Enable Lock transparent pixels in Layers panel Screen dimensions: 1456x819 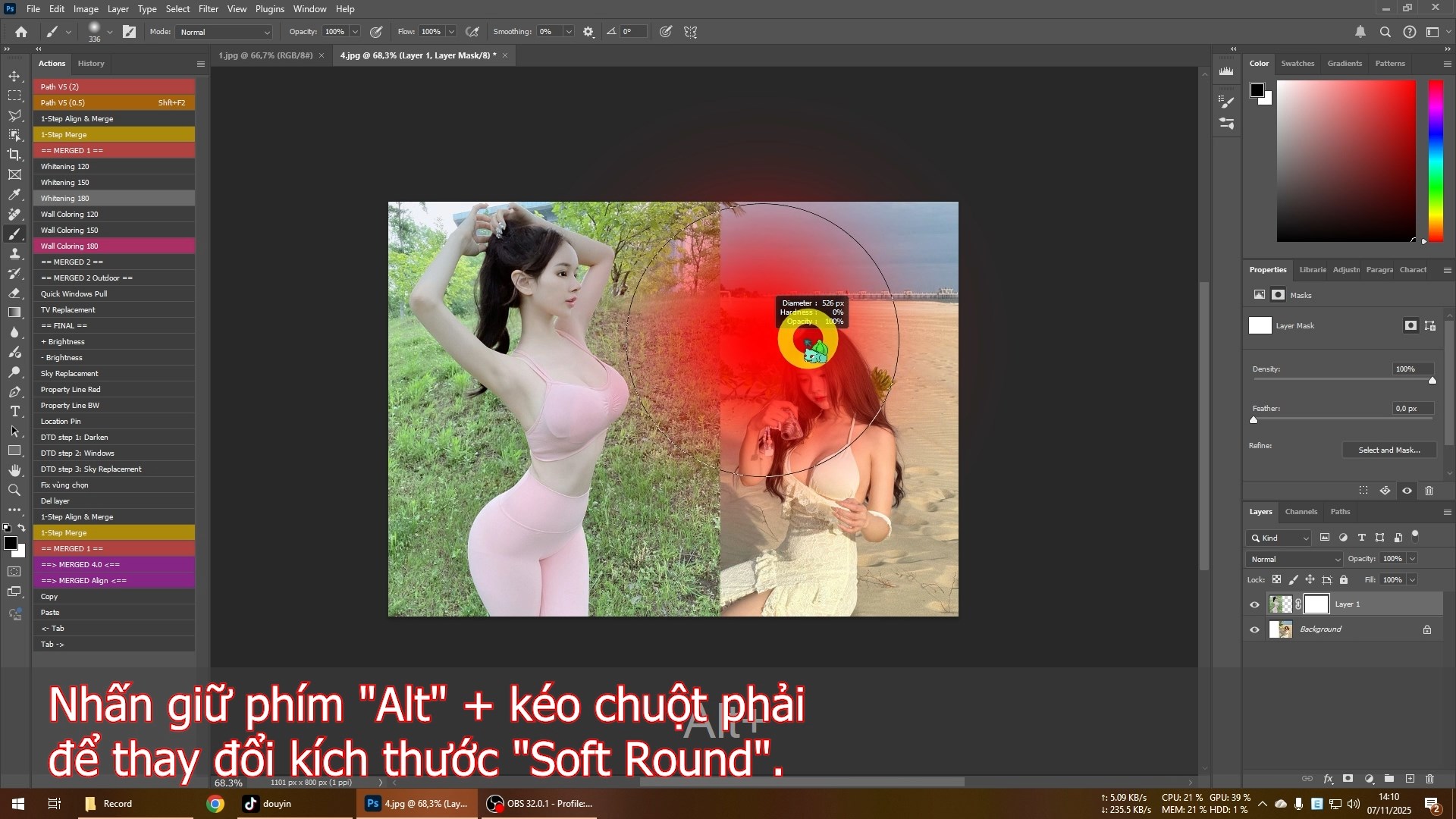pos(1277,579)
